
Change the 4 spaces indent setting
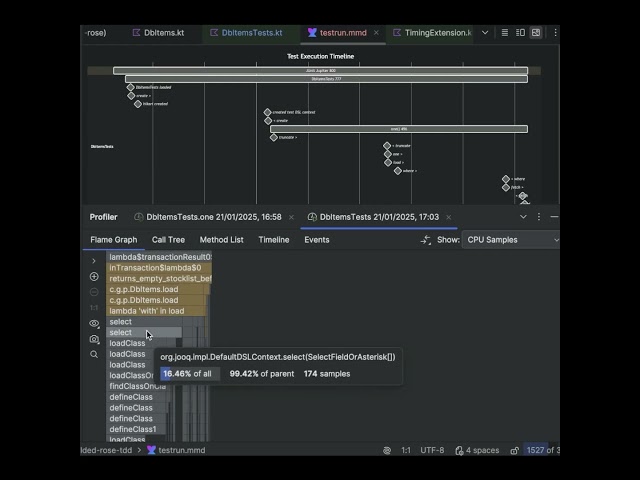tap(477, 450)
